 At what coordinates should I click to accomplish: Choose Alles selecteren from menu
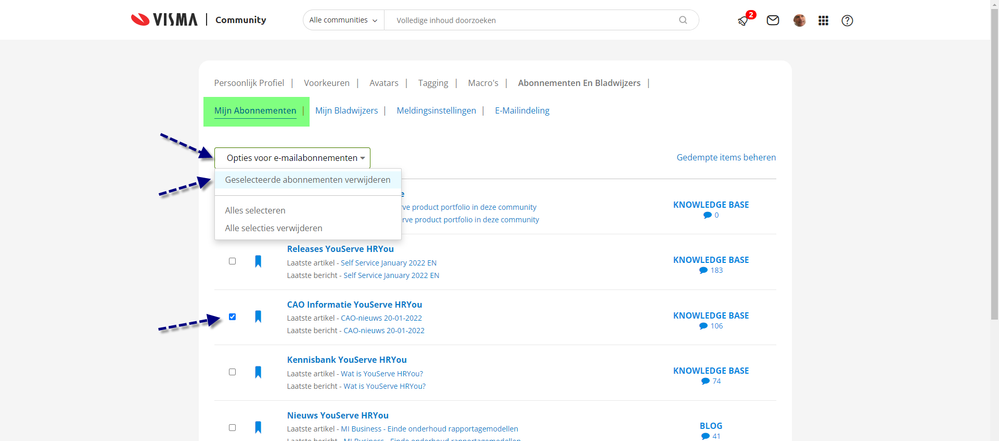pos(255,210)
